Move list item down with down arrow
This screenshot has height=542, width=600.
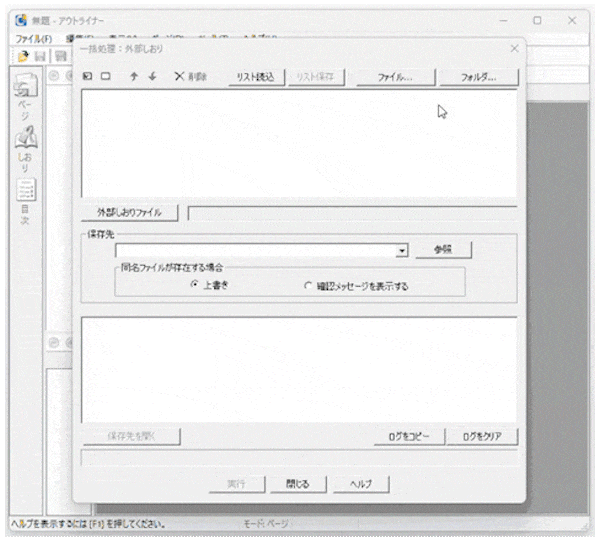coord(152,76)
